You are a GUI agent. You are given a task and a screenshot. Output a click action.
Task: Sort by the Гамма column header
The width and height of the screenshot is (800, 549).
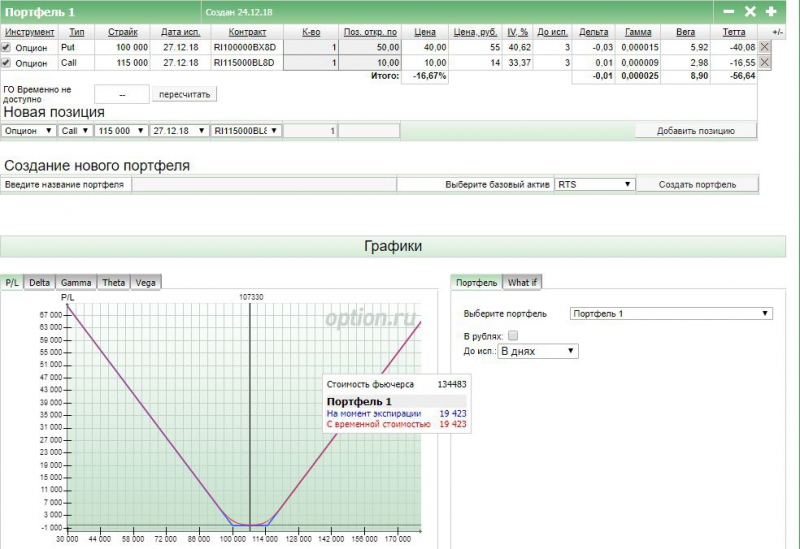coord(638,32)
